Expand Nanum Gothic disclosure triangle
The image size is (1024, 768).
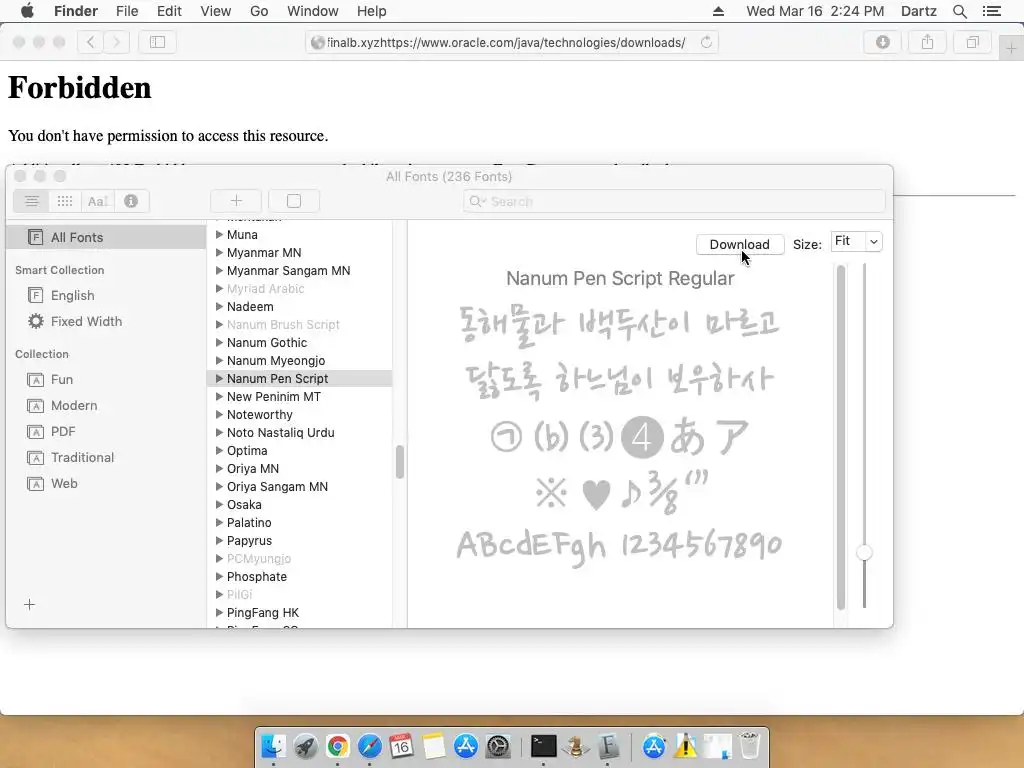coord(219,342)
